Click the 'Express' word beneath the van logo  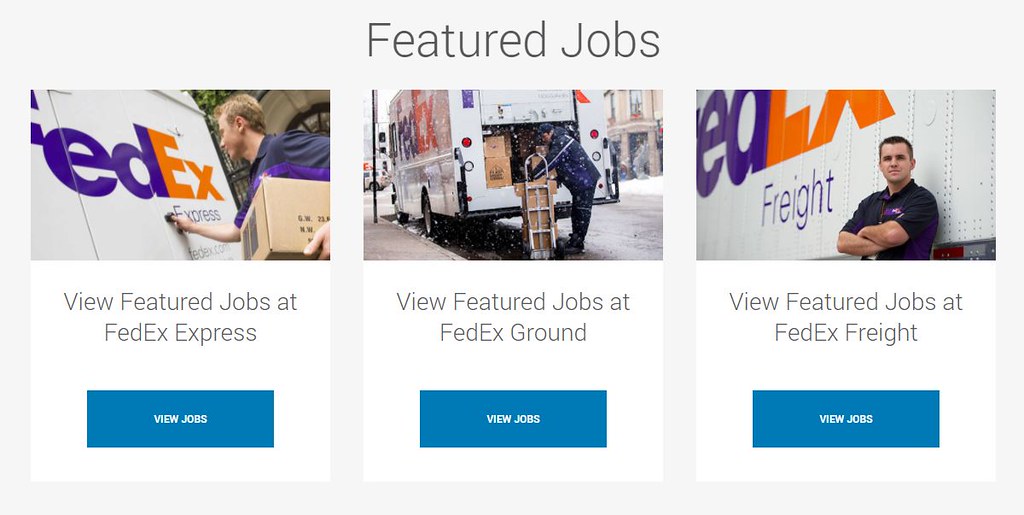click(x=196, y=214)
